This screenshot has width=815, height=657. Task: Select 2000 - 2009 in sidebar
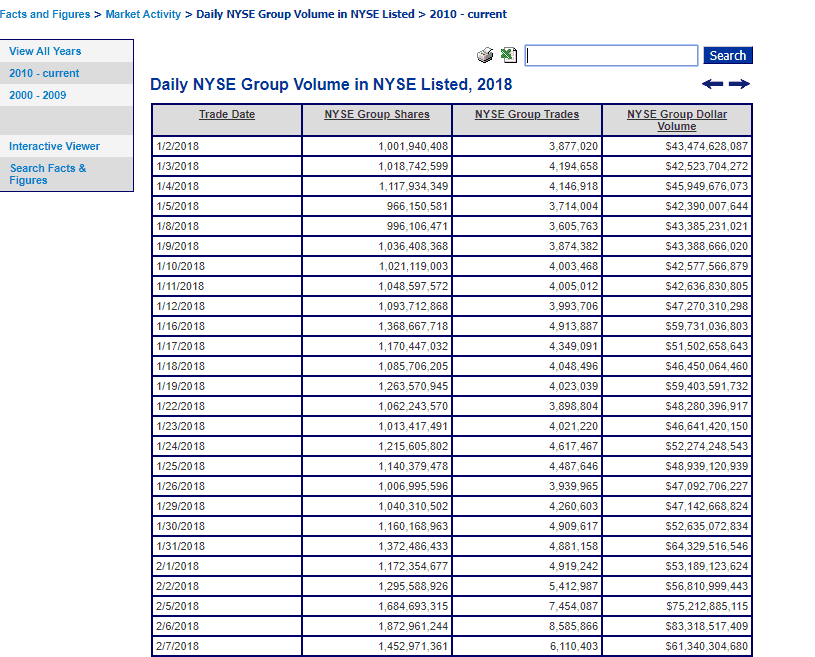pos(37,95)
